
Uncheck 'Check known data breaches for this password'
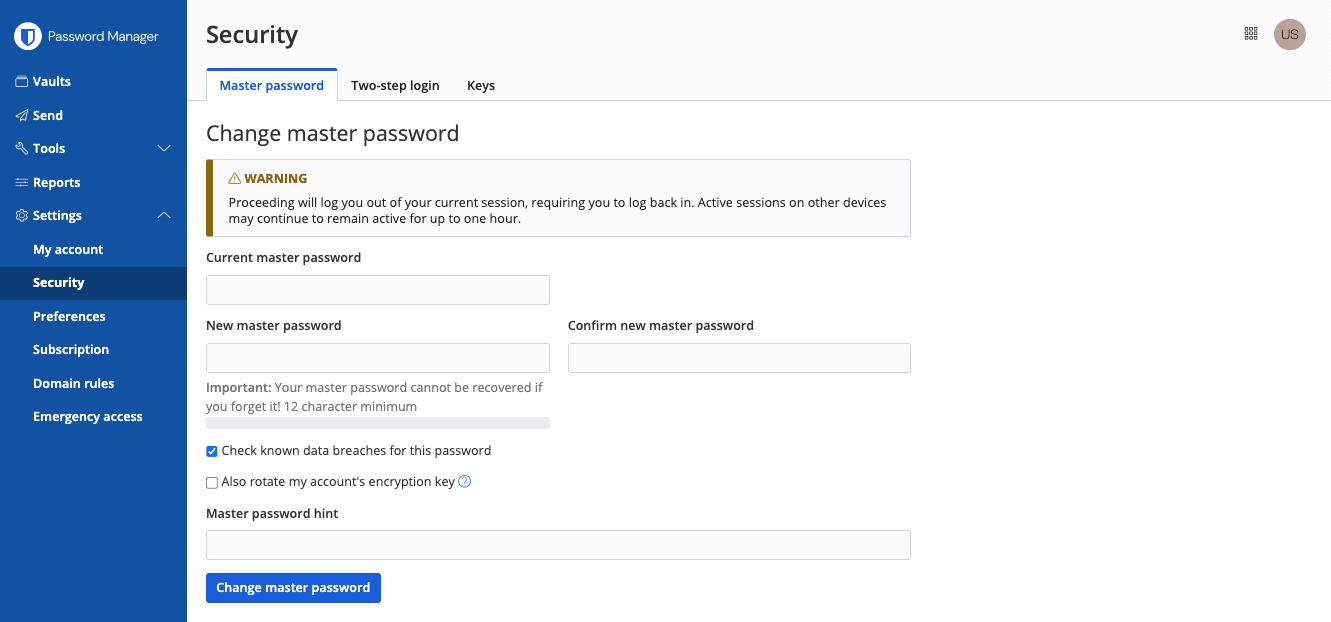click(211, 451)
